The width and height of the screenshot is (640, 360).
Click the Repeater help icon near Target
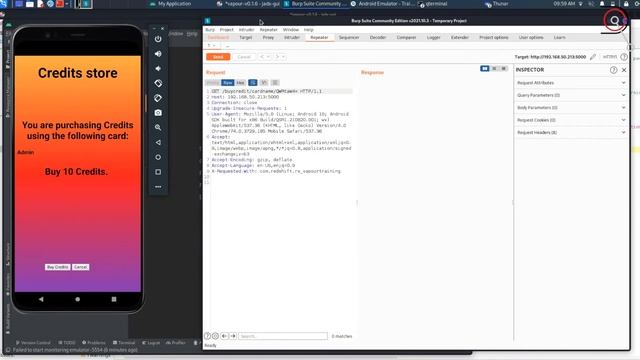click(x=624, y=57)
